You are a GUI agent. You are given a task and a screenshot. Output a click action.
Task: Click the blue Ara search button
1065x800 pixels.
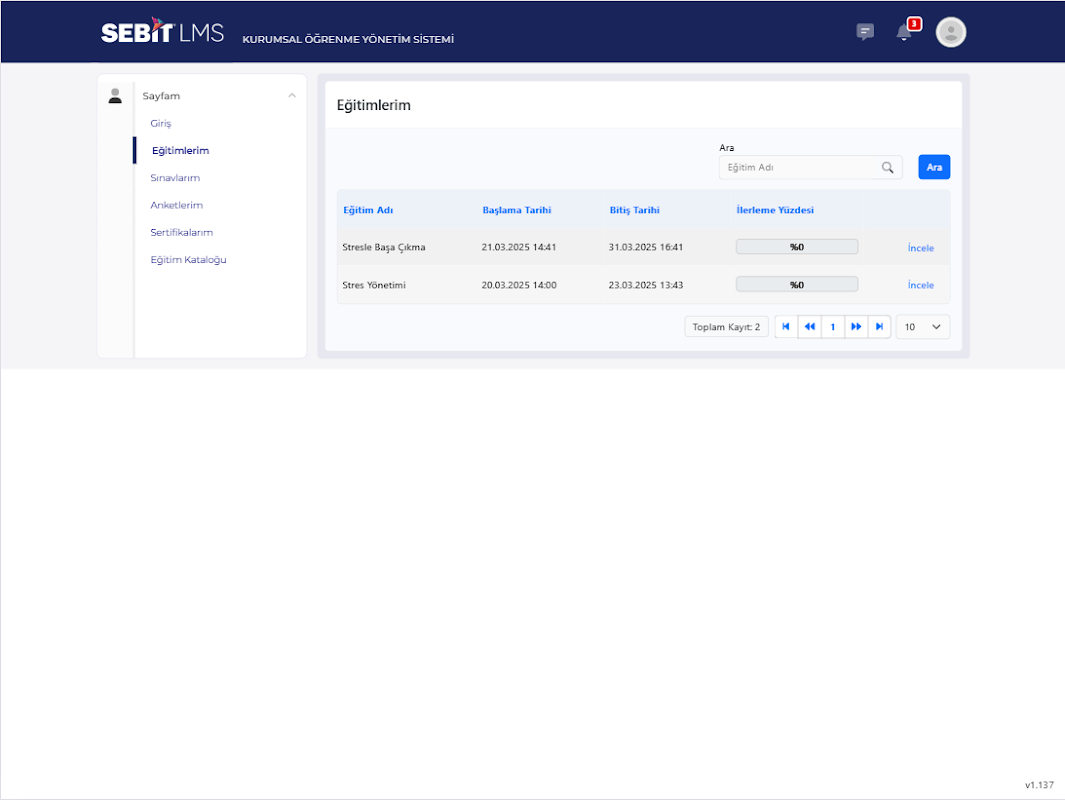(934, 167)
